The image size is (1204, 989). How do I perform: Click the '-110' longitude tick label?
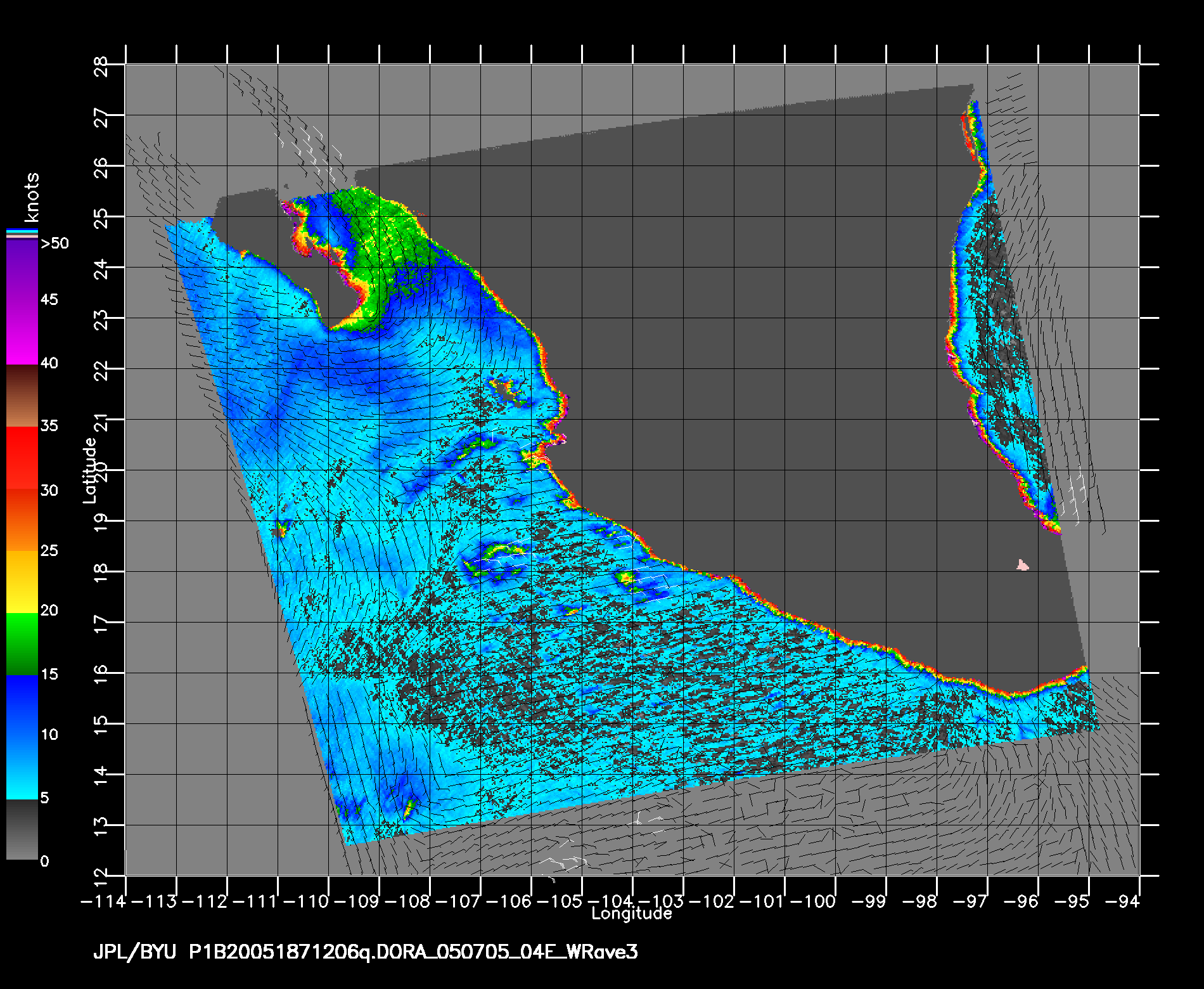click(306, 902)
